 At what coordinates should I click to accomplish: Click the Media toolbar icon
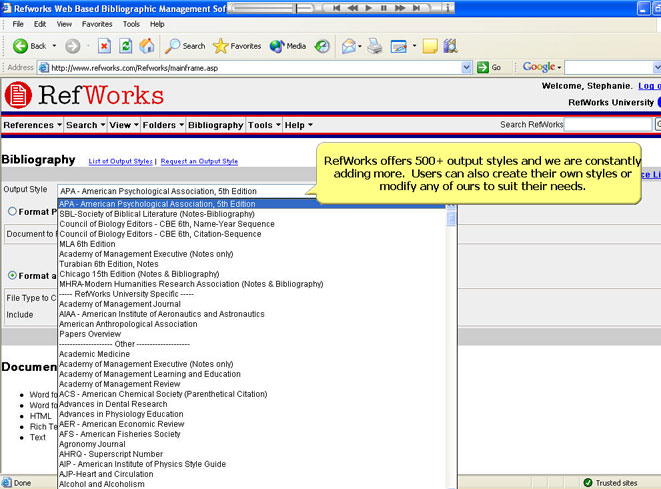(287, 46)
